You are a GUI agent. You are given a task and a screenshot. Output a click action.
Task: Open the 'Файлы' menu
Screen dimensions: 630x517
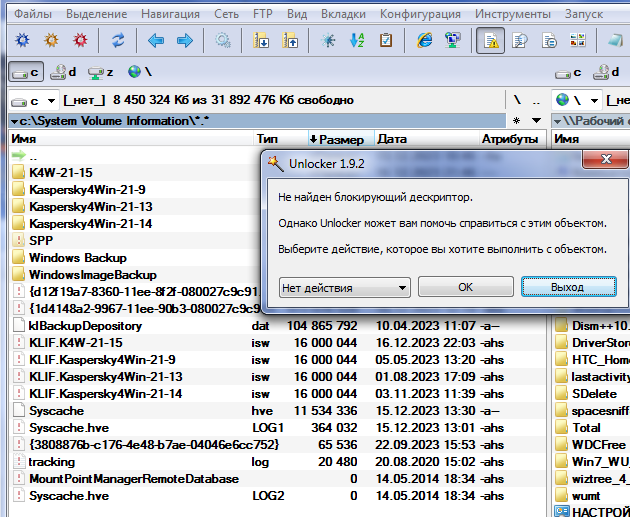(34, 15)
